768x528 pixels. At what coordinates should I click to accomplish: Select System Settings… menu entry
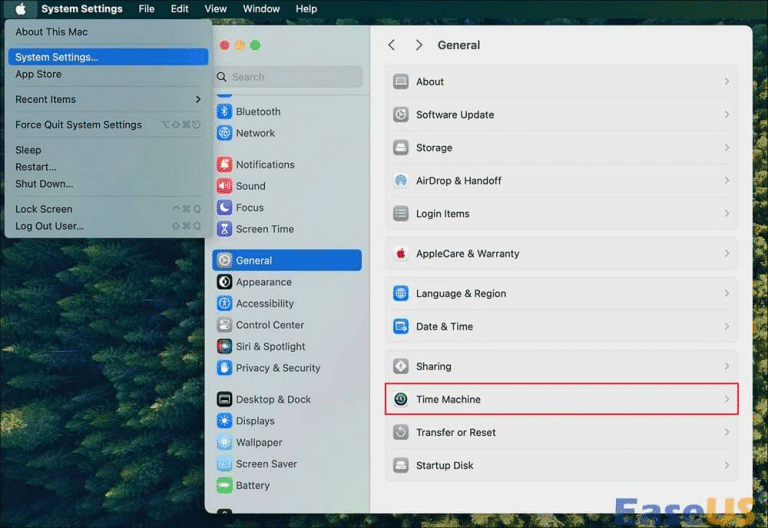(x=108, y=57)
